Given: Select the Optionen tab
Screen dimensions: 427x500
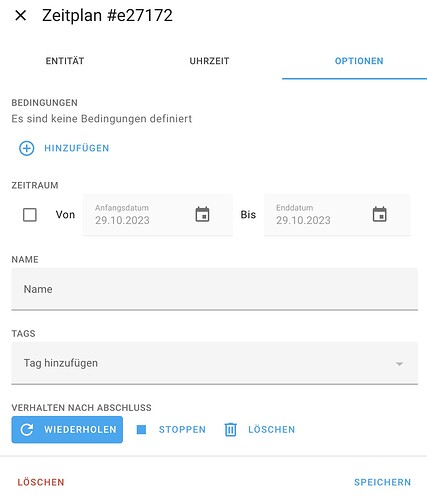Looking at the screenshot, I should 359,61.
